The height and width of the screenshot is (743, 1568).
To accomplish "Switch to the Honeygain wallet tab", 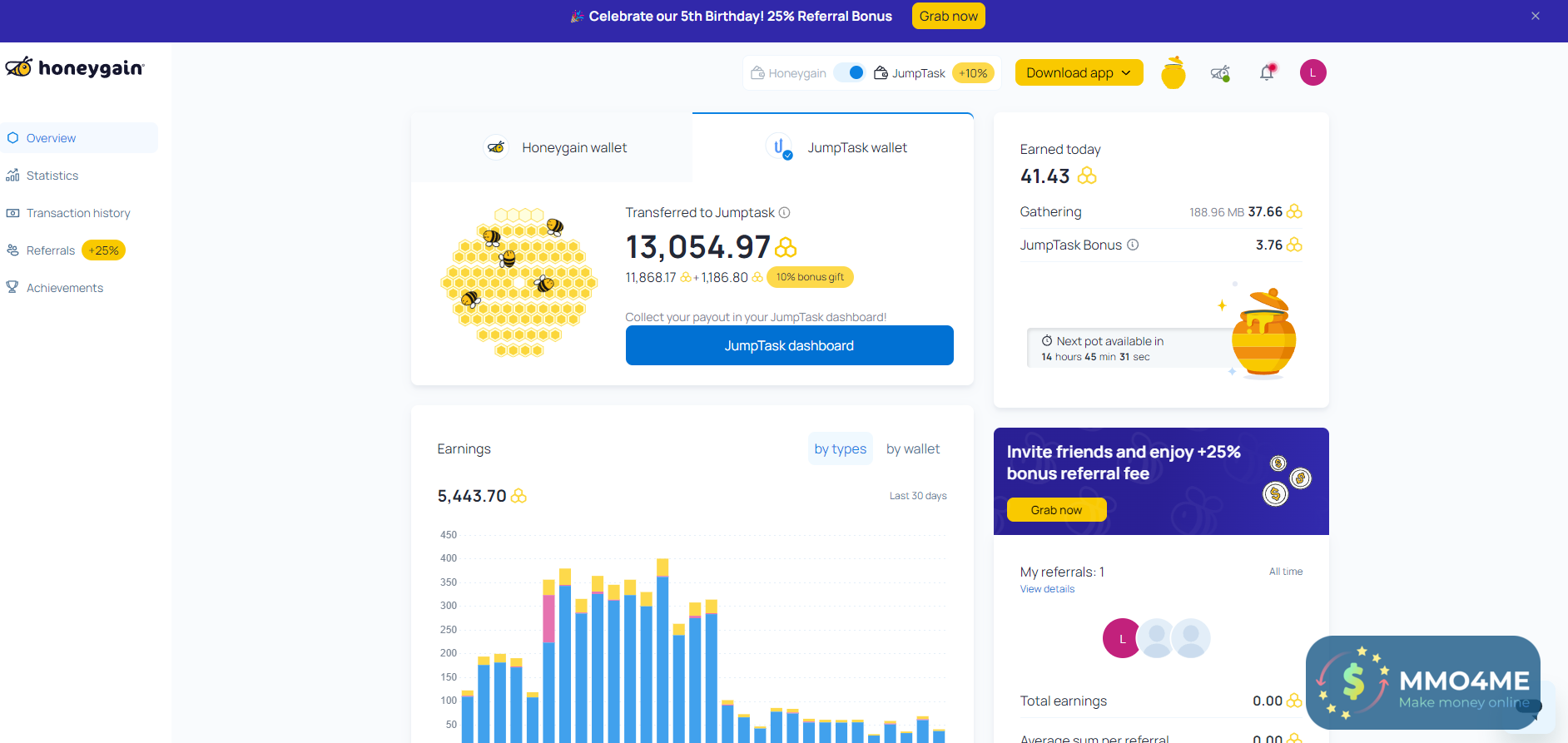I will point(553,147).
